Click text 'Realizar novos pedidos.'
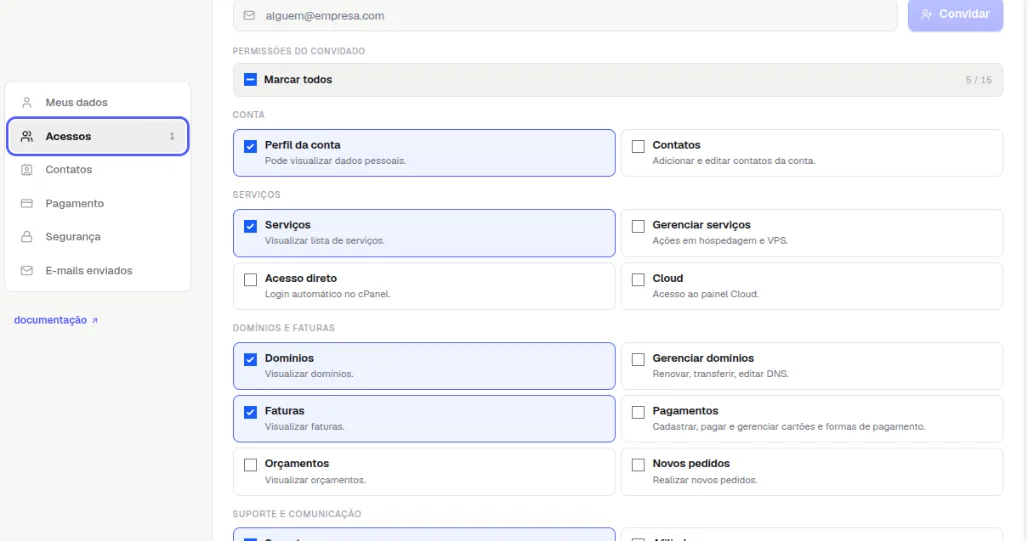The image size is (1028, 541). [705, 480]
